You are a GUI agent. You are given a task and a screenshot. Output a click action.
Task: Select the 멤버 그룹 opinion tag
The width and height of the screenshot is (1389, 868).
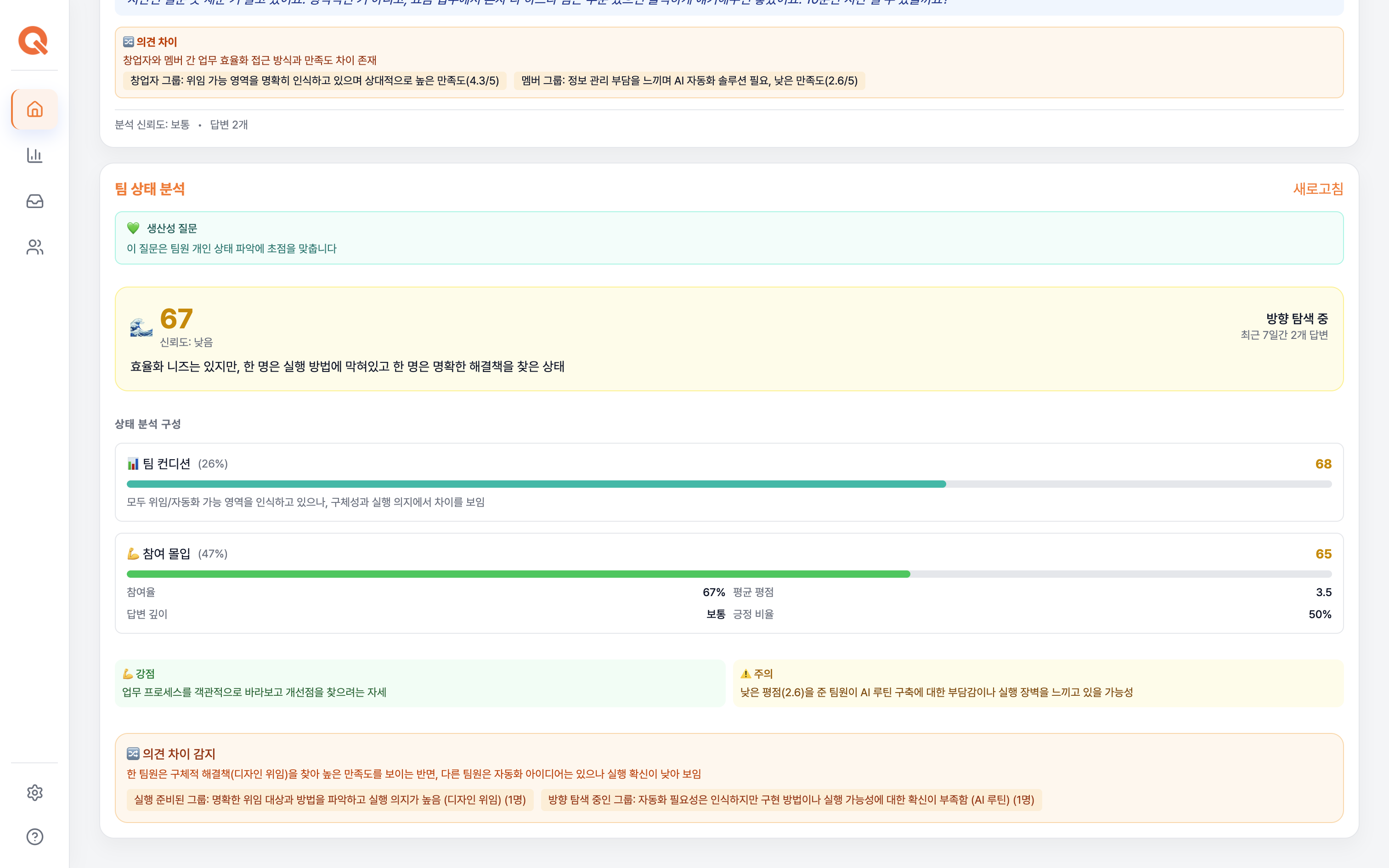click(x=689, y=81)
